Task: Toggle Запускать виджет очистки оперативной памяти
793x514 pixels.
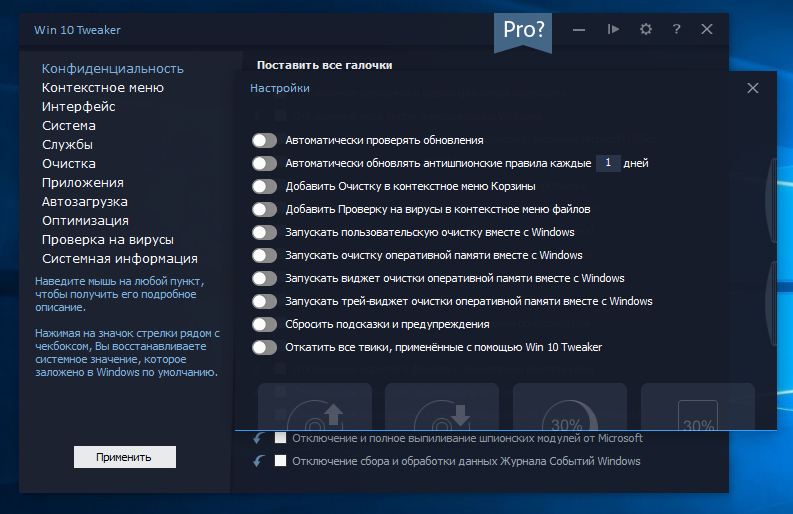Action: pos(265,279)
